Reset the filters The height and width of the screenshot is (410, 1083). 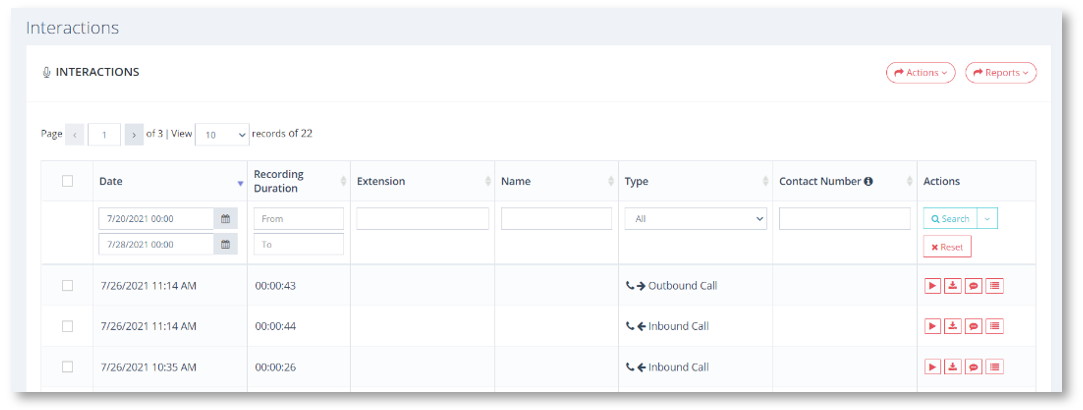tap(947, 246)
